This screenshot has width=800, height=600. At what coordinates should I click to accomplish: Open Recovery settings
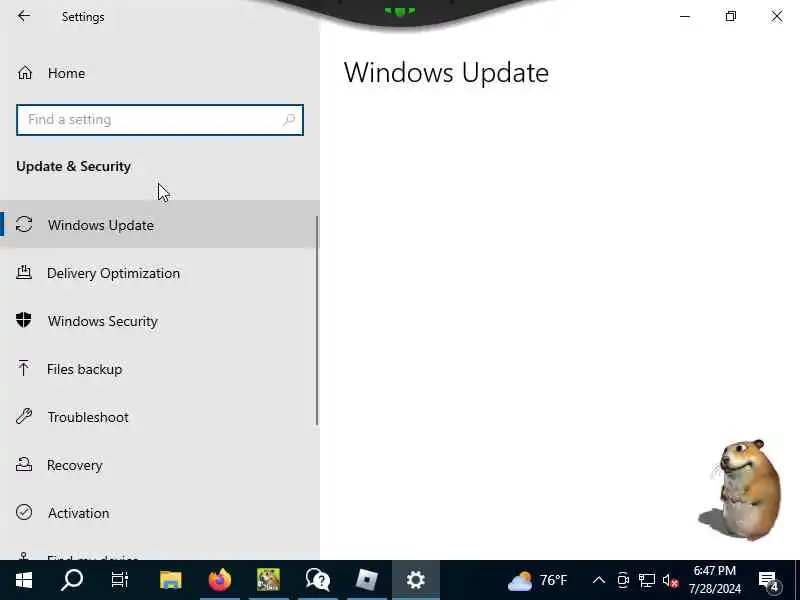[160, 465]
